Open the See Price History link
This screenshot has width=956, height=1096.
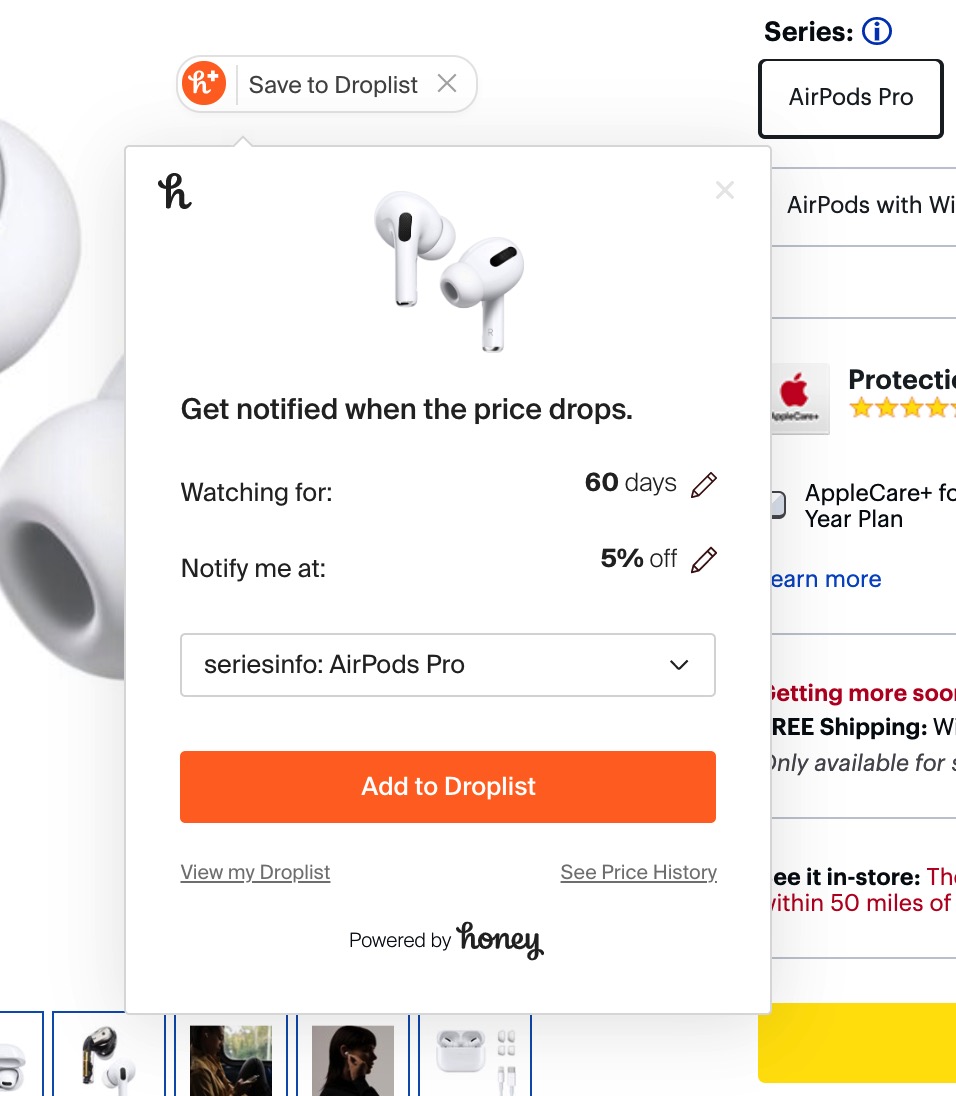click(638, 873)
